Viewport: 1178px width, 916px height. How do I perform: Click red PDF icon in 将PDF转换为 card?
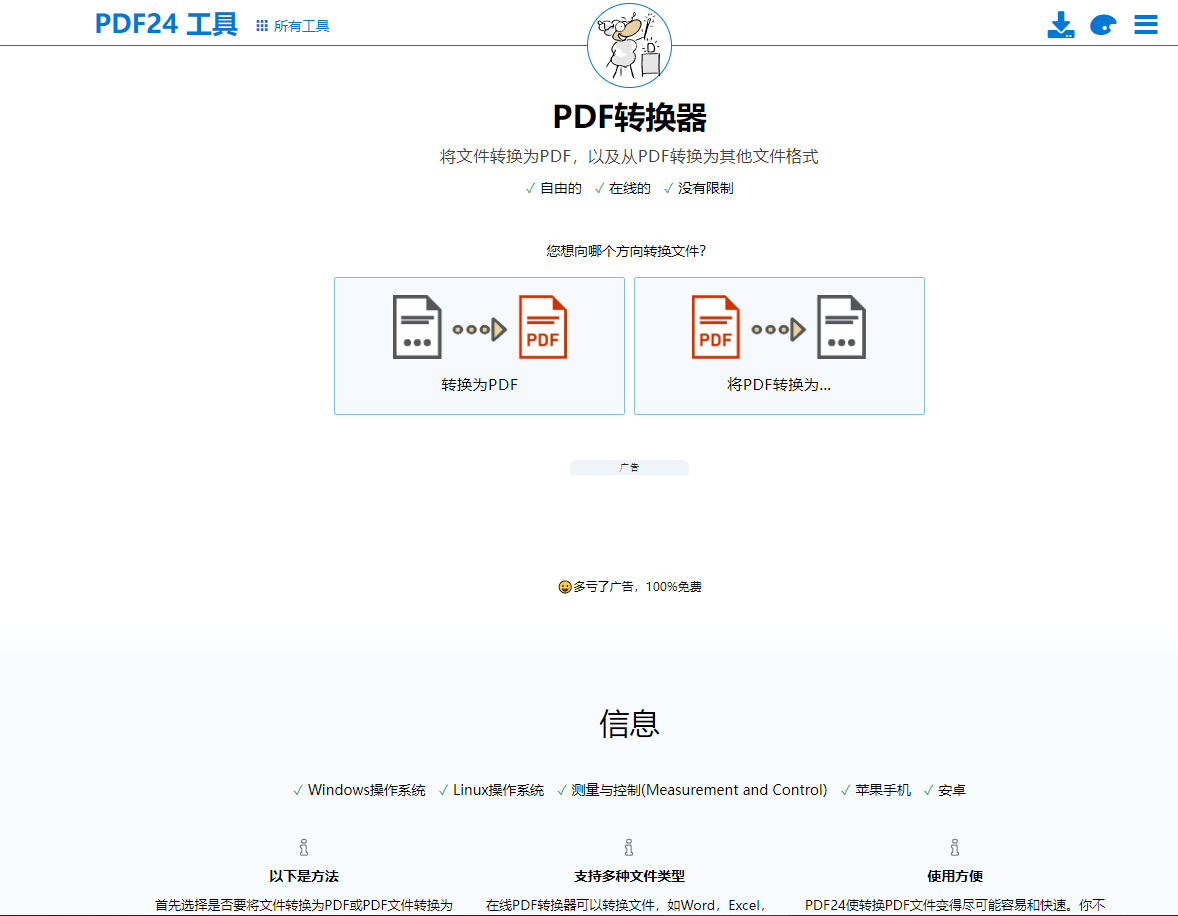point(715,327)
